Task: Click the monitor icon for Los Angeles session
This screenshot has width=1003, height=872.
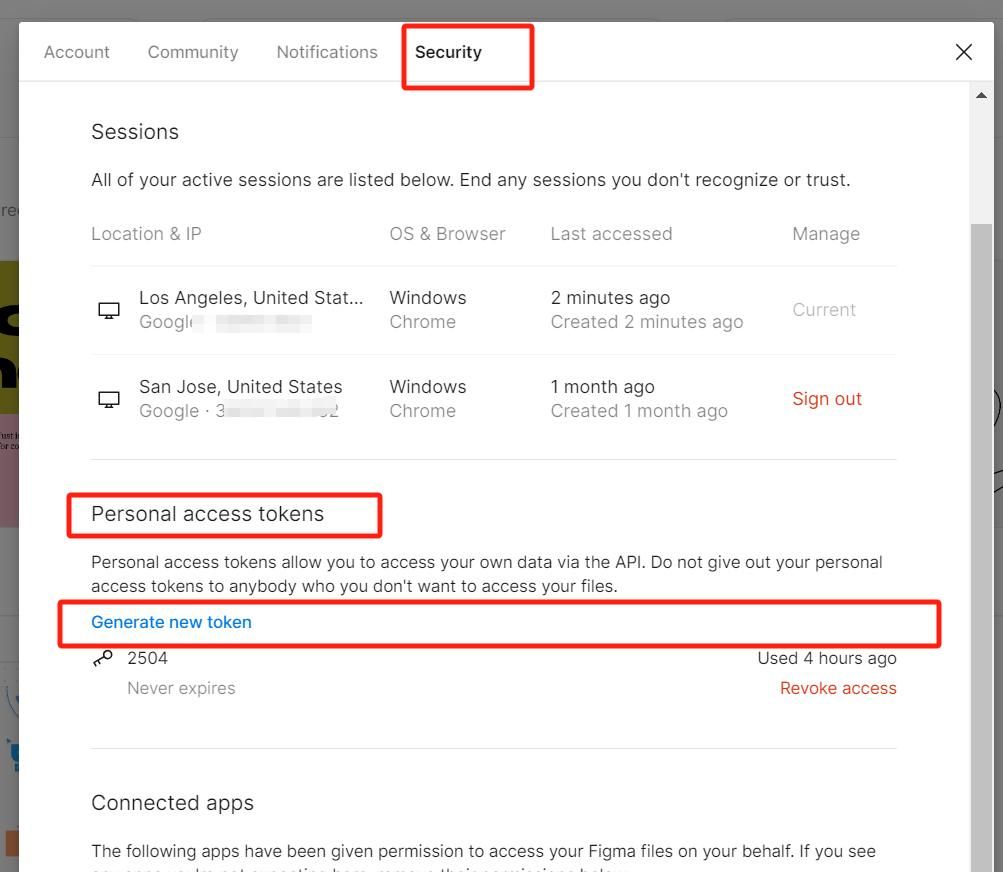Action: click(109, 310)
